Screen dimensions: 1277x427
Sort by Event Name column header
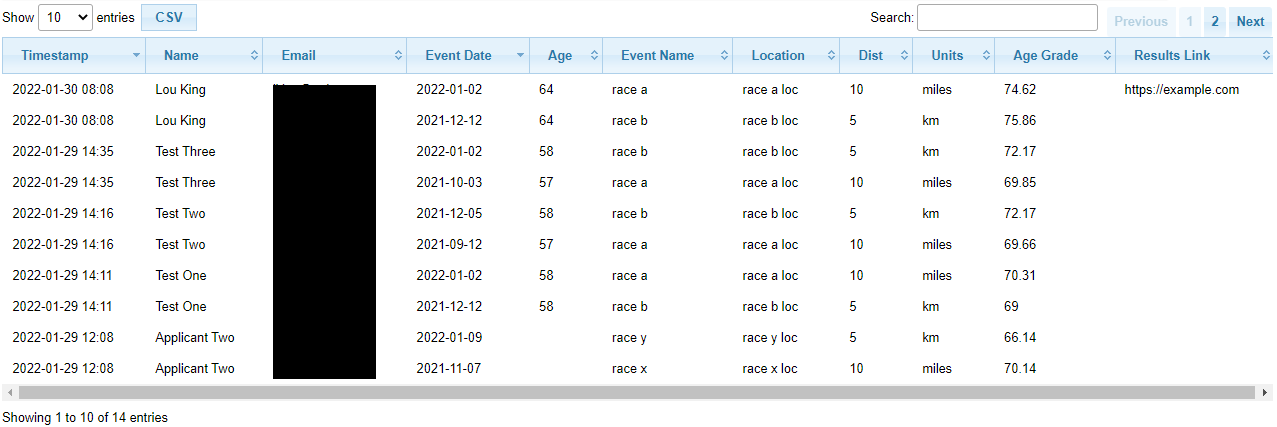[x=667, y=56]
